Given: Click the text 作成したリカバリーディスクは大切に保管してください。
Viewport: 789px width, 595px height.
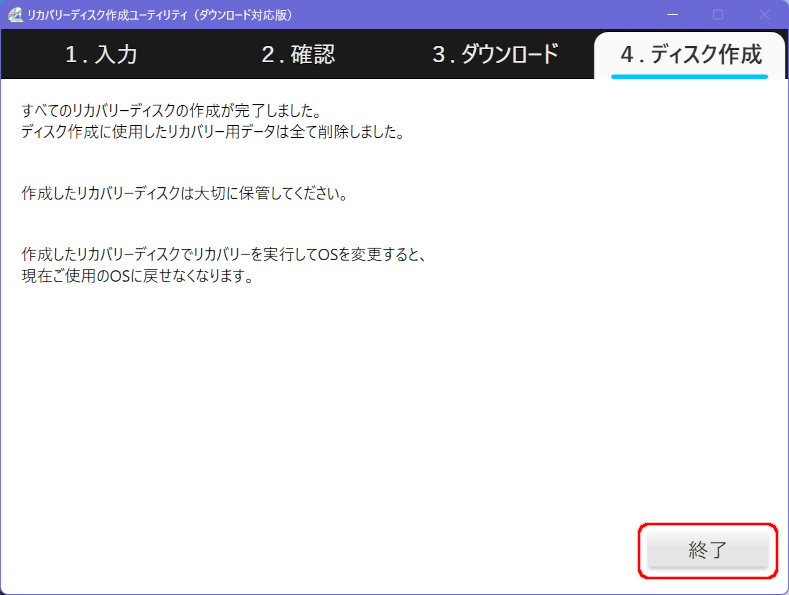Looking at the screenshot, I should (185, 193).
